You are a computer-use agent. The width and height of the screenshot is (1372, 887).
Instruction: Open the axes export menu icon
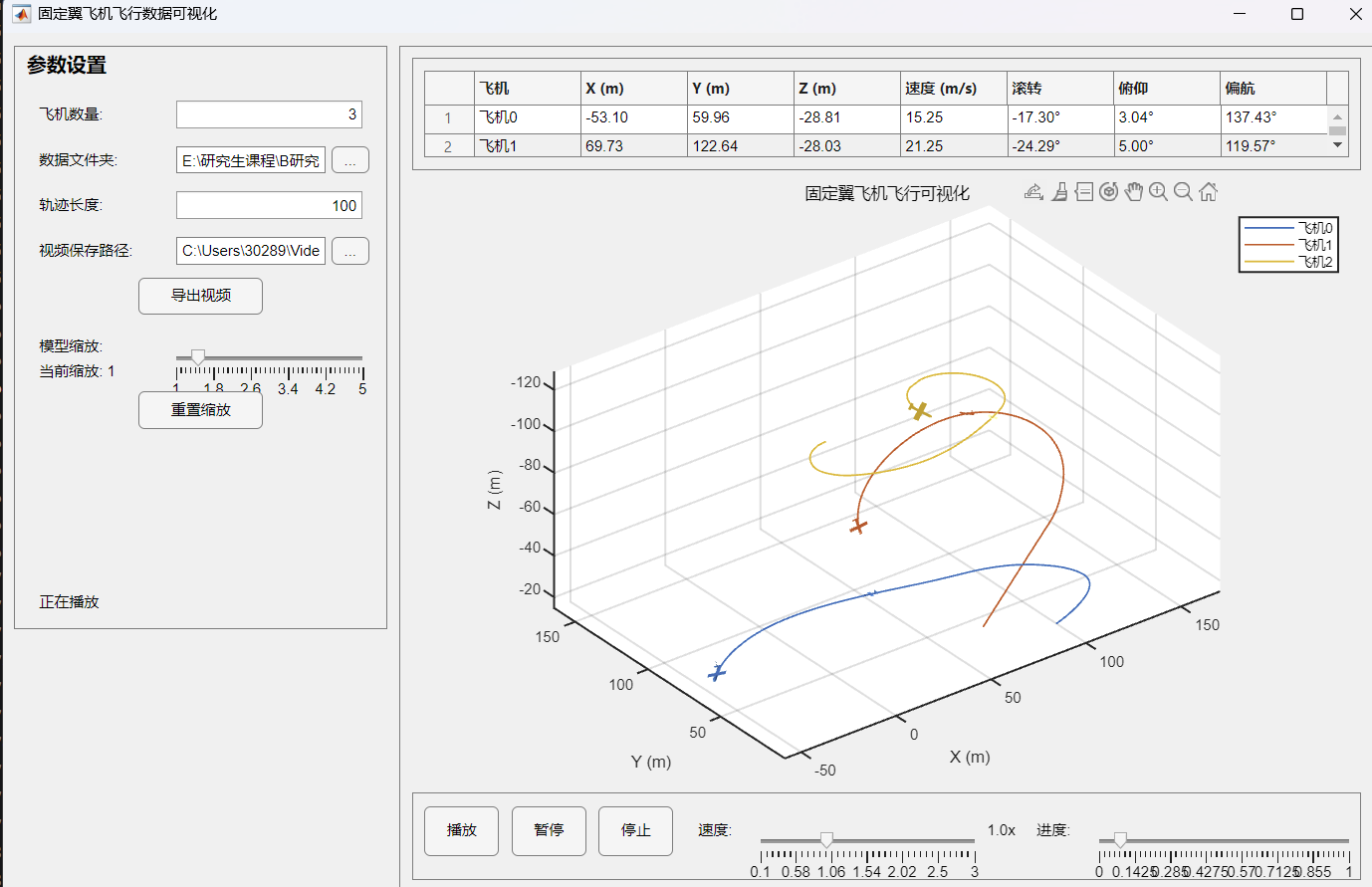1033,192
